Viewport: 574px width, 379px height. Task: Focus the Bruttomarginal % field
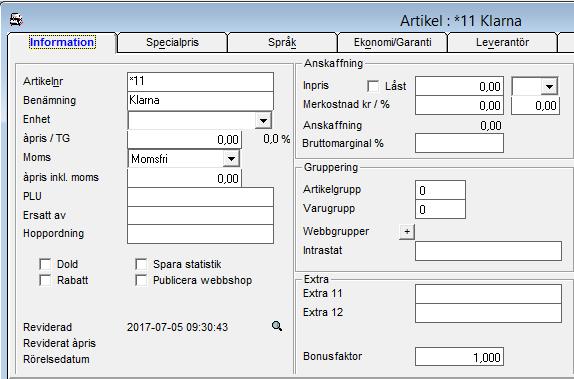coord(459,143)
